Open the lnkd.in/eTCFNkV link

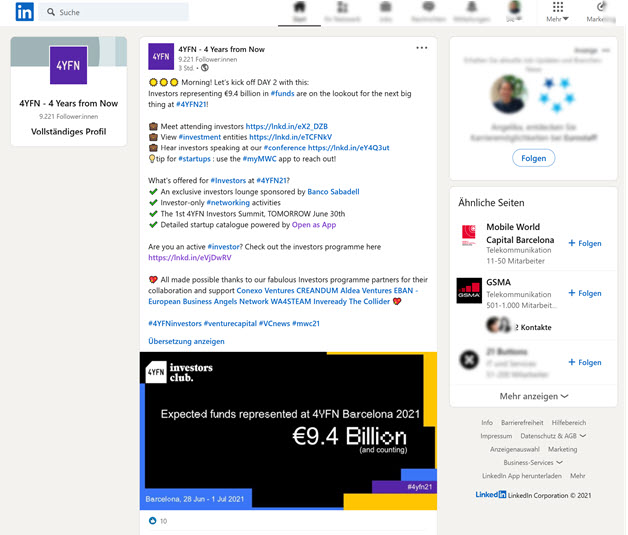point(290,137)
